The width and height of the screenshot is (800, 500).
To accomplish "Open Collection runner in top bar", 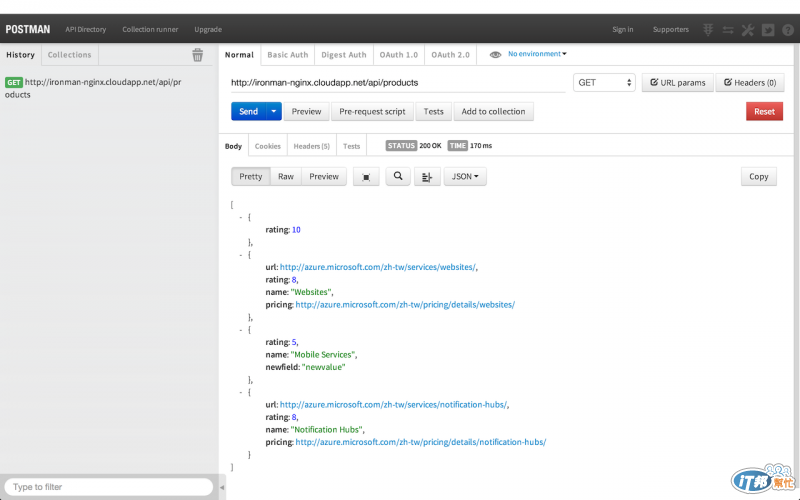I will [150, 30].
